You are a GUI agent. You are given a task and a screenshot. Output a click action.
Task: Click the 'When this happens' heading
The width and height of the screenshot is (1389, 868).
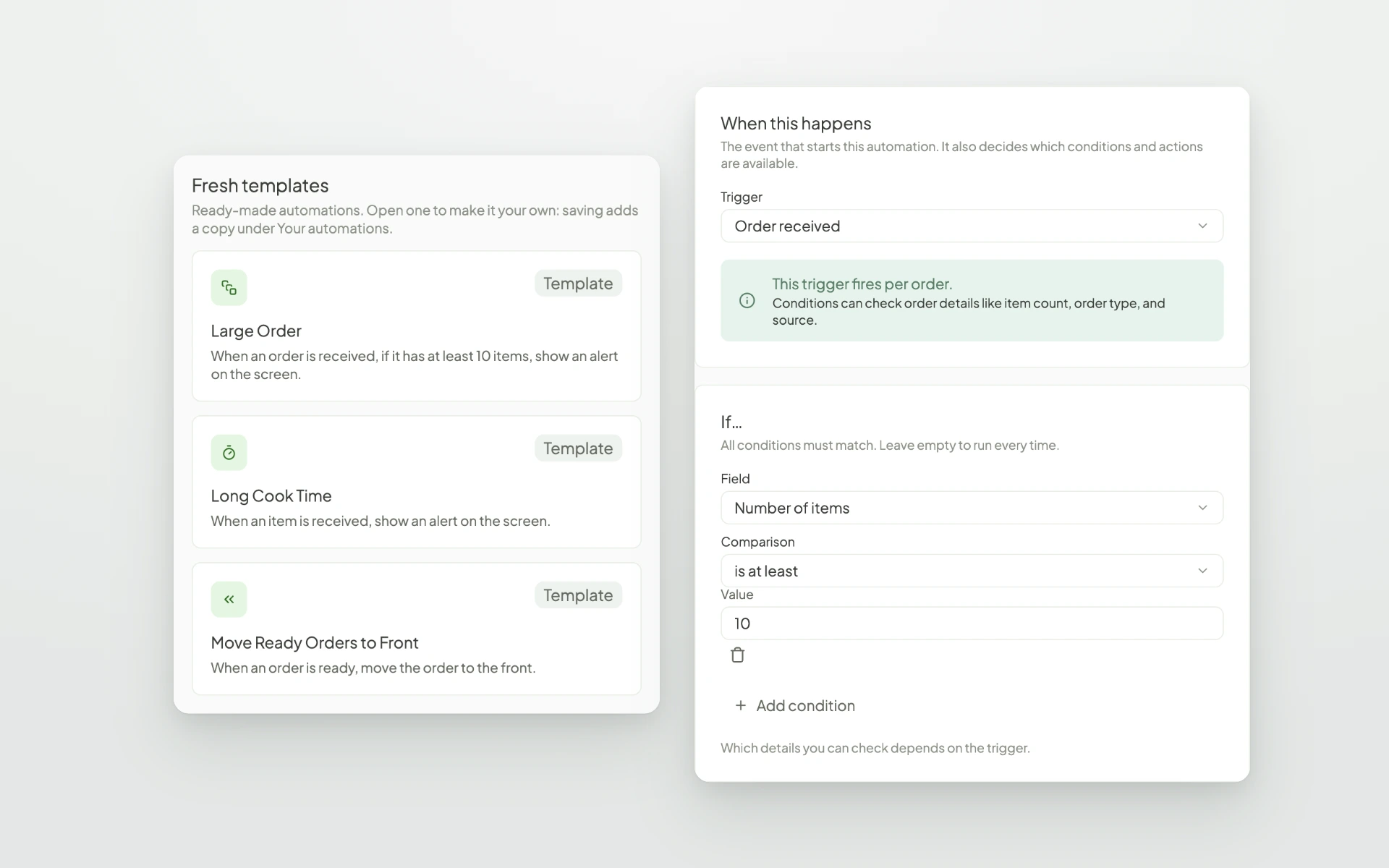pyautogui.click(x=796, y=124)
